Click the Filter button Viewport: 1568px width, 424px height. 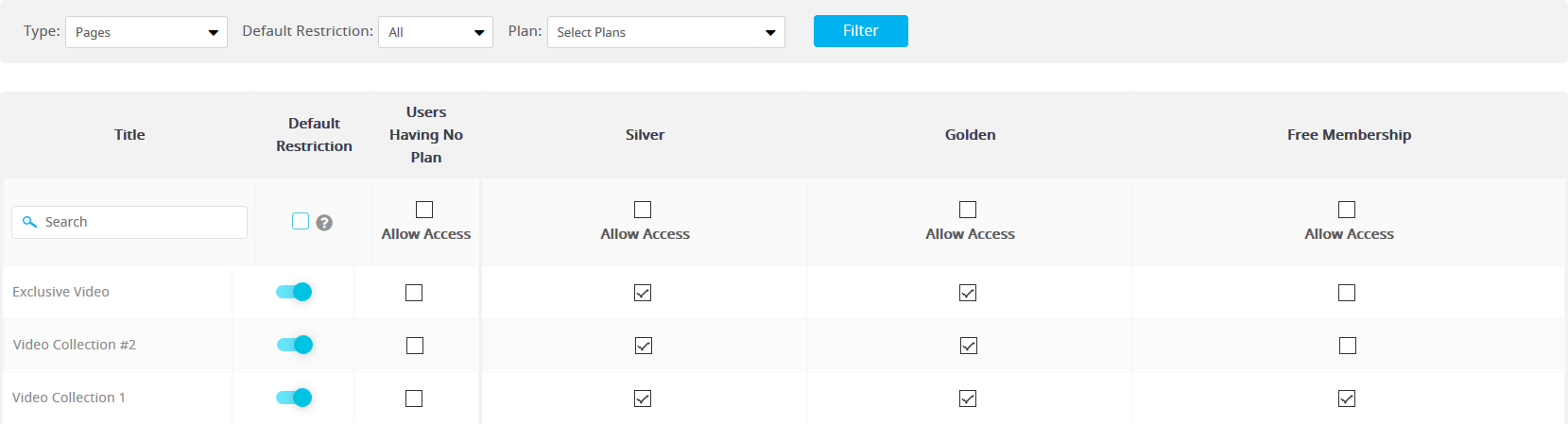[861, 31]
